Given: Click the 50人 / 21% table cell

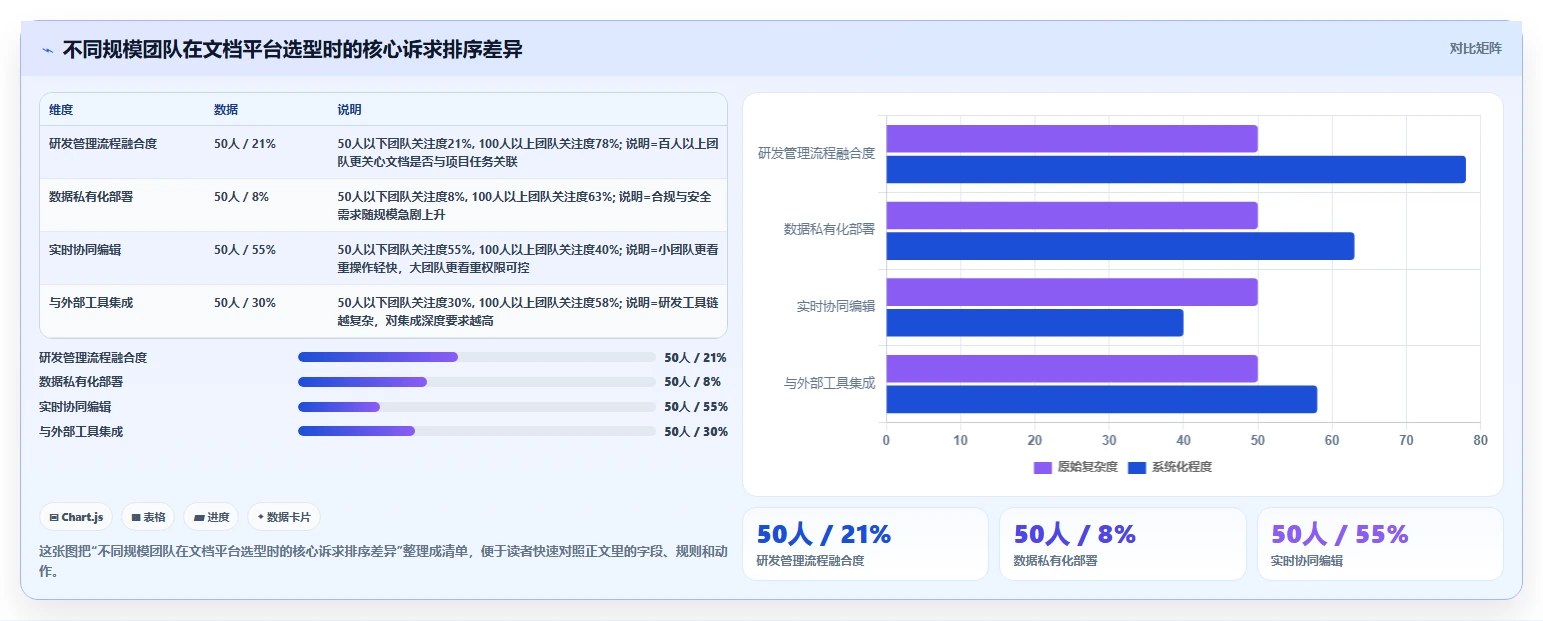Looking at the screenshot, I should coord(245,143).
